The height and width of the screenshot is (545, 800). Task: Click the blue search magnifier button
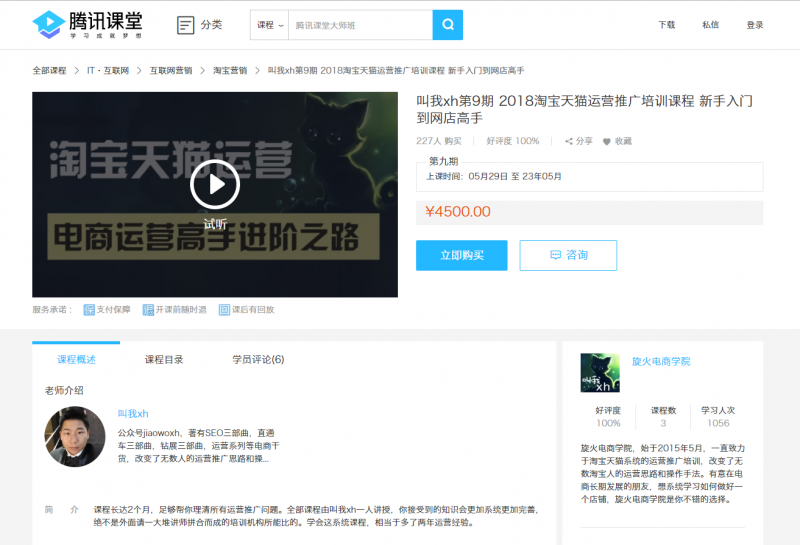click(x=448, y=25)
